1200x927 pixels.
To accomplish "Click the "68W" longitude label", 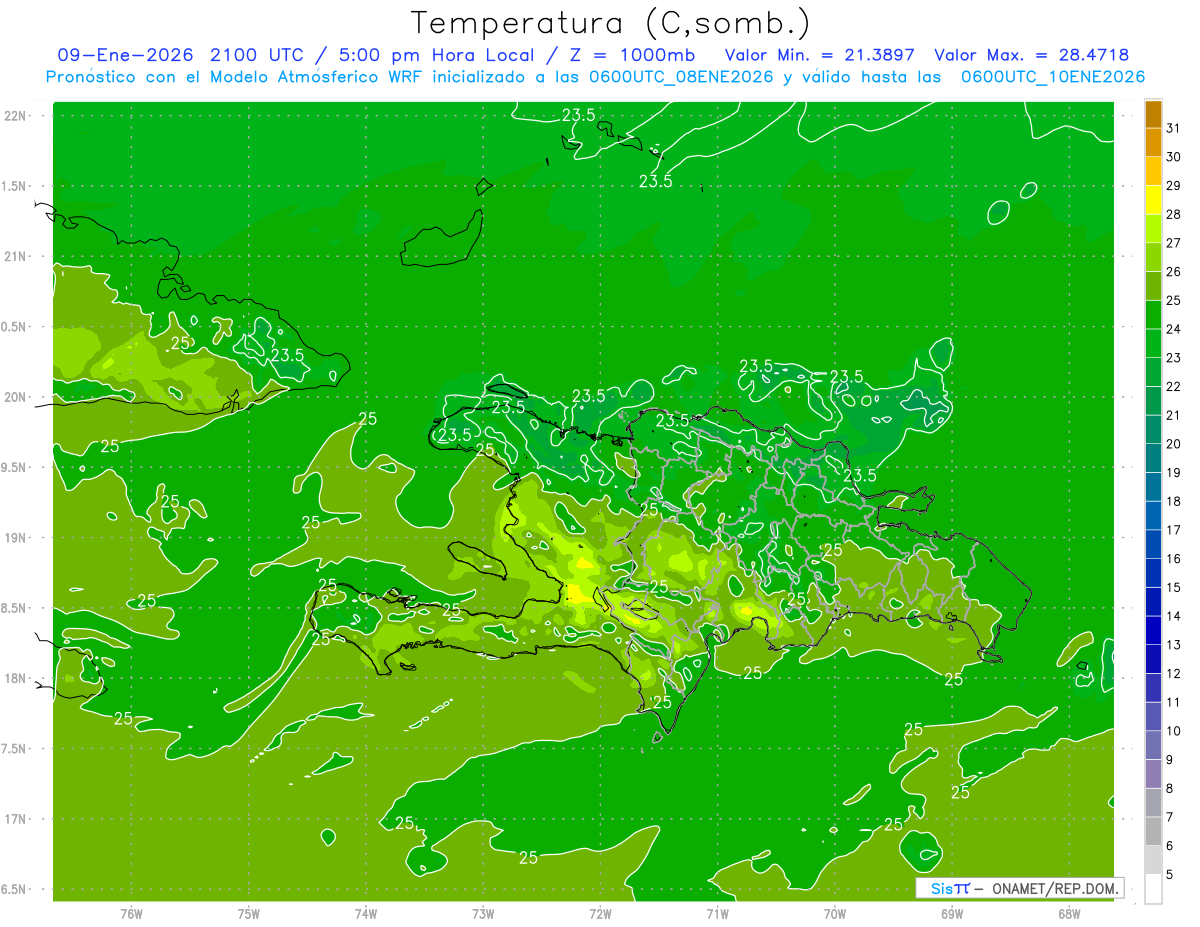I will [1069, 914].
